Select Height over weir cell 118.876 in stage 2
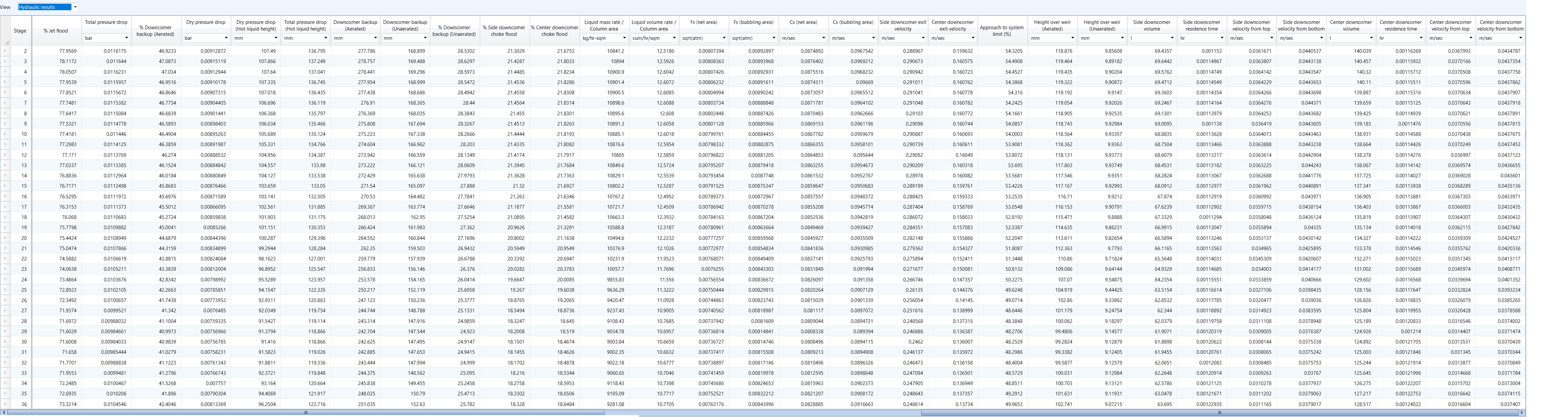1568x417 pixels. coord(1052,51)
